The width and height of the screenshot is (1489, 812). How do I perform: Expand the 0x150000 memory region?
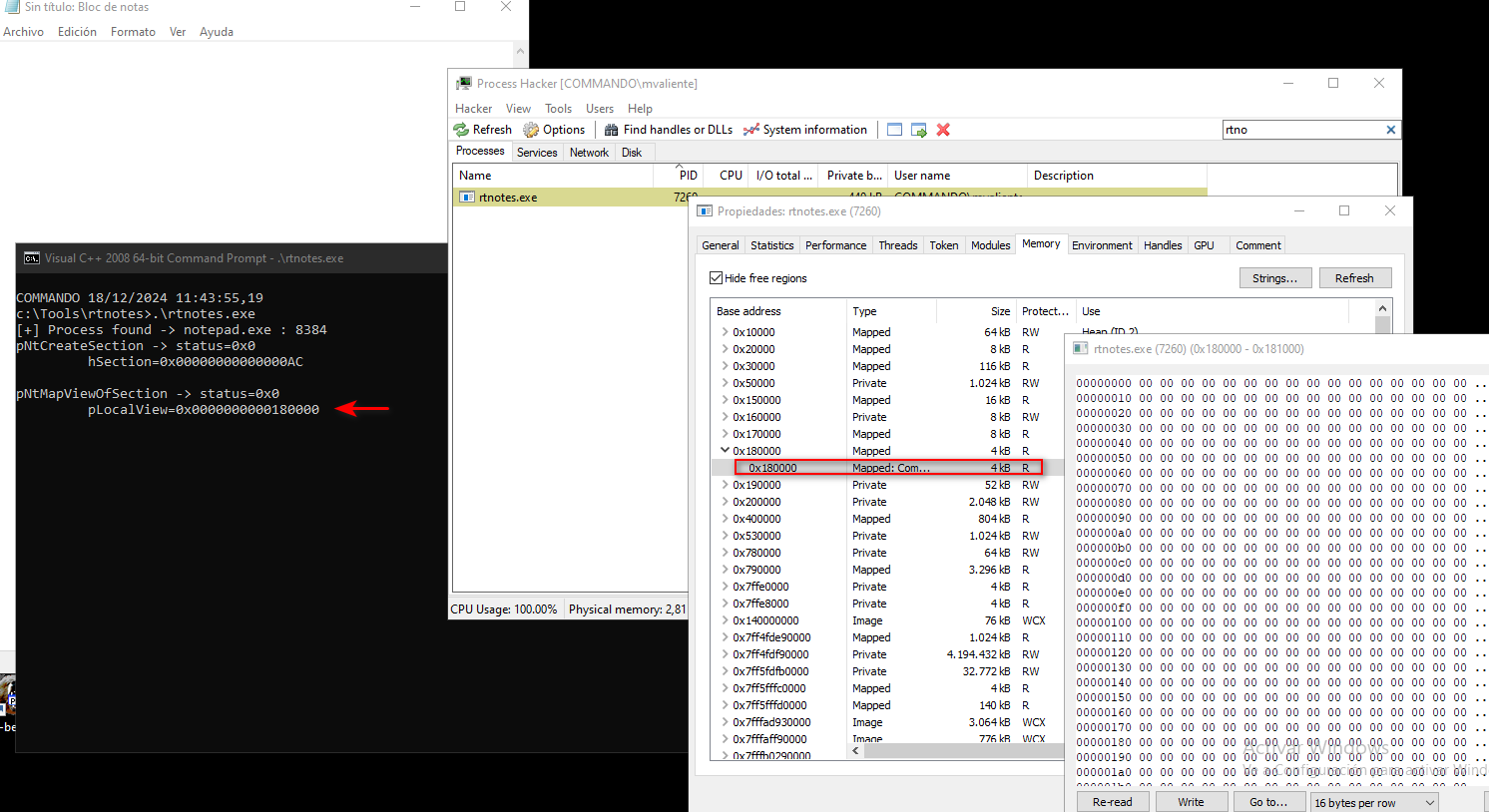coord(725,400)
